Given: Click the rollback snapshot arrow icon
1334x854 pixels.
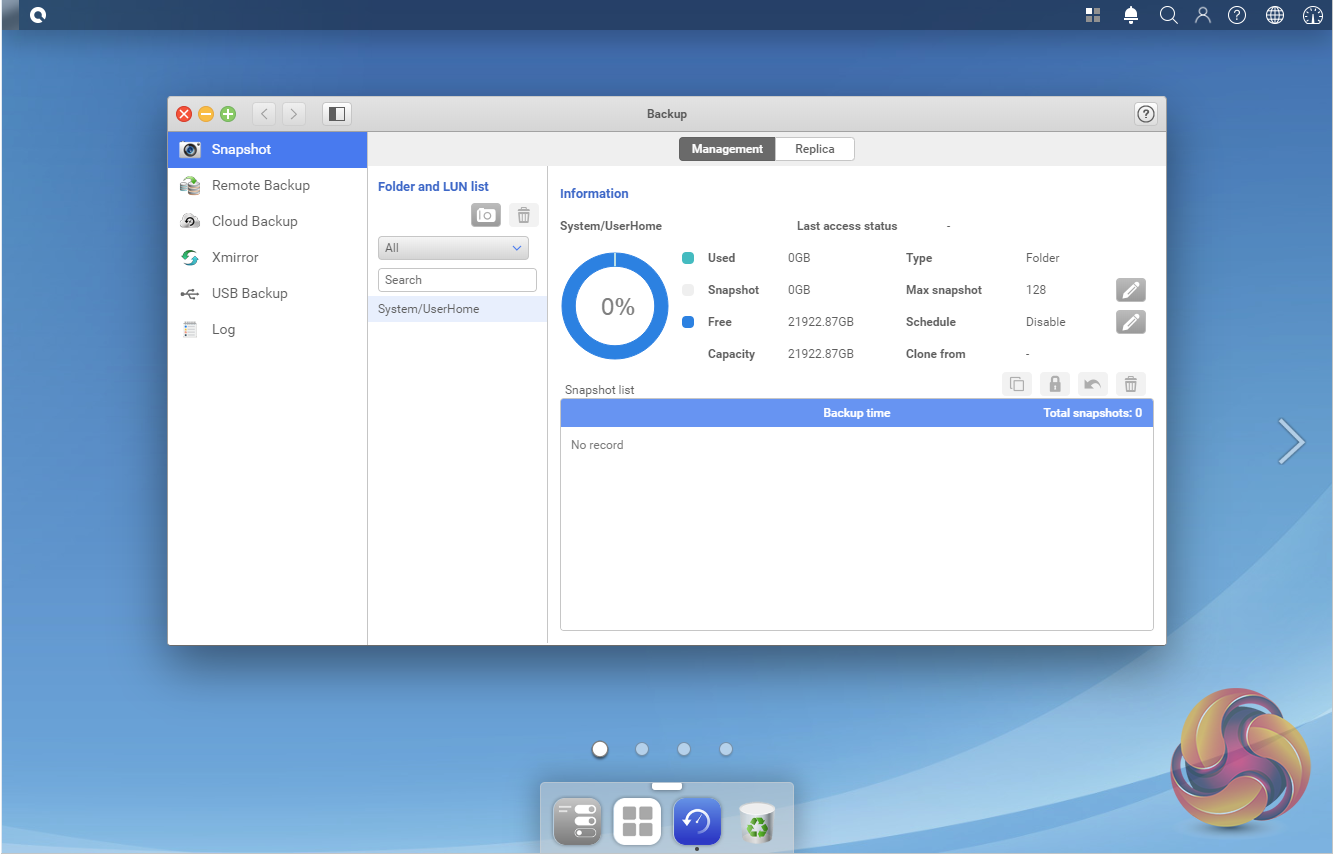Looking at the screenshot, I should click(1092, 384).
